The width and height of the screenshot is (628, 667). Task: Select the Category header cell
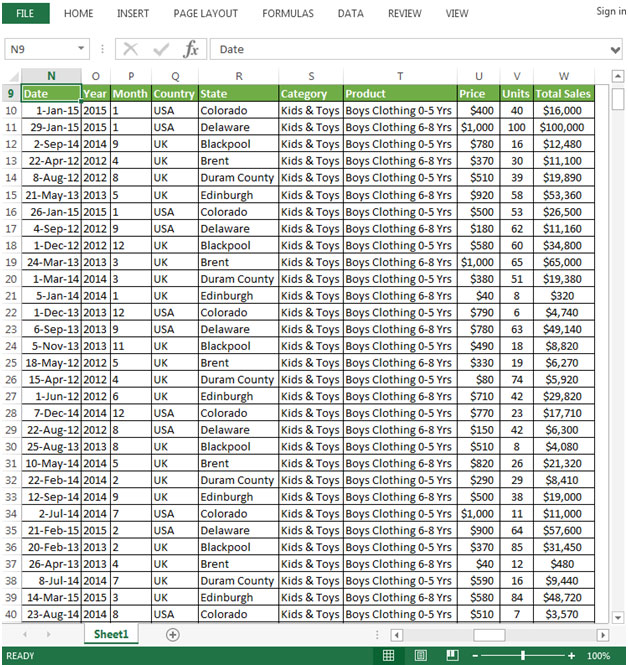coord(311,94)
